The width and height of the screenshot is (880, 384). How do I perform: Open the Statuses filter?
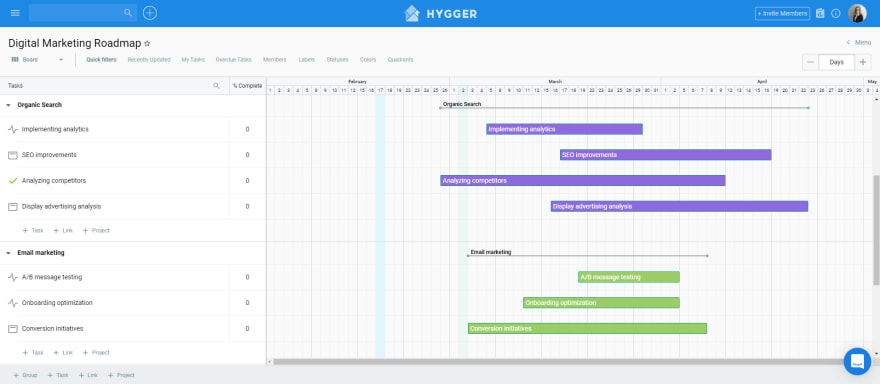click(x=337, y=60)
